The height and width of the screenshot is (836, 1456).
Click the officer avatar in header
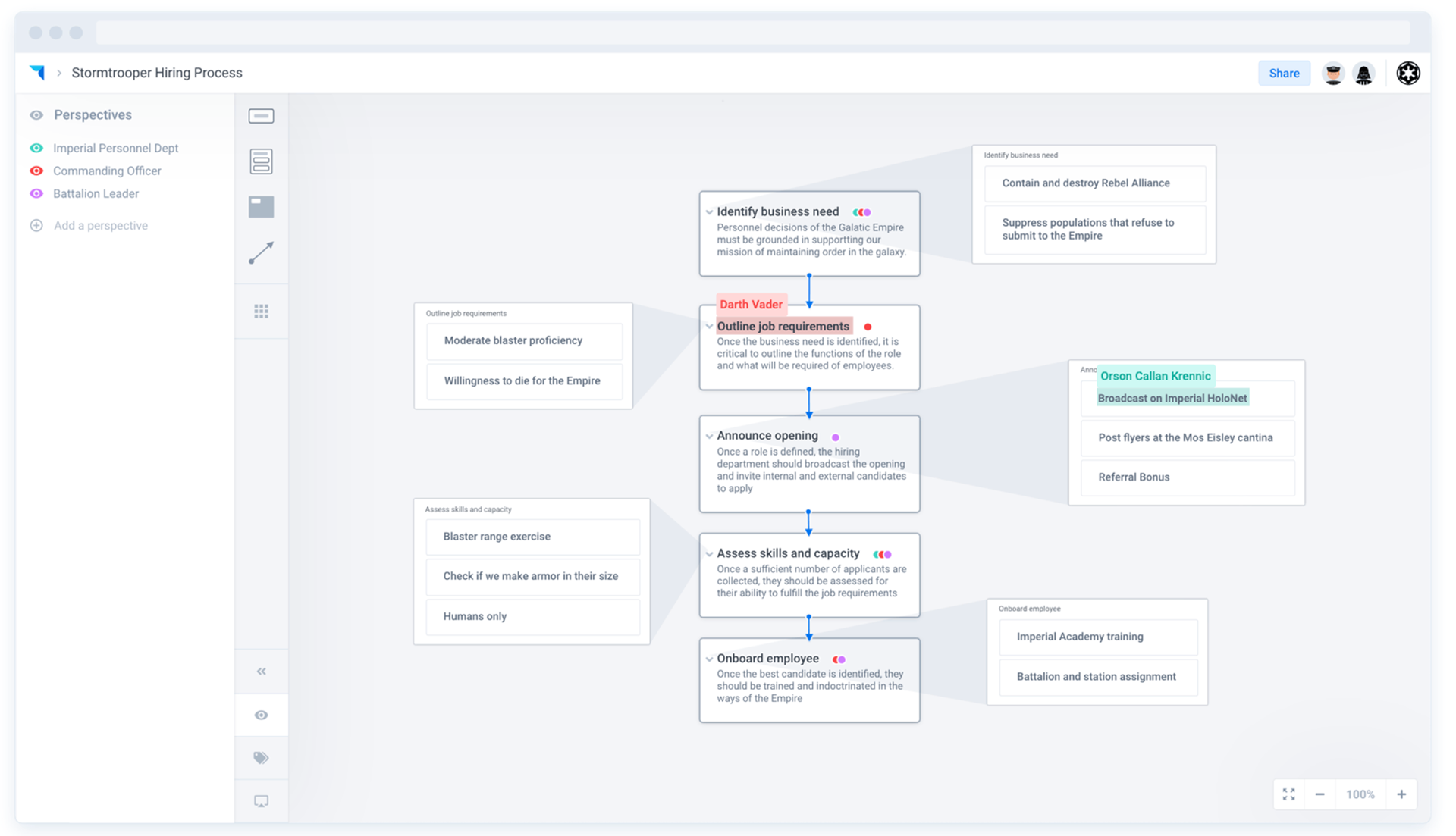(x=1332, y=74)
